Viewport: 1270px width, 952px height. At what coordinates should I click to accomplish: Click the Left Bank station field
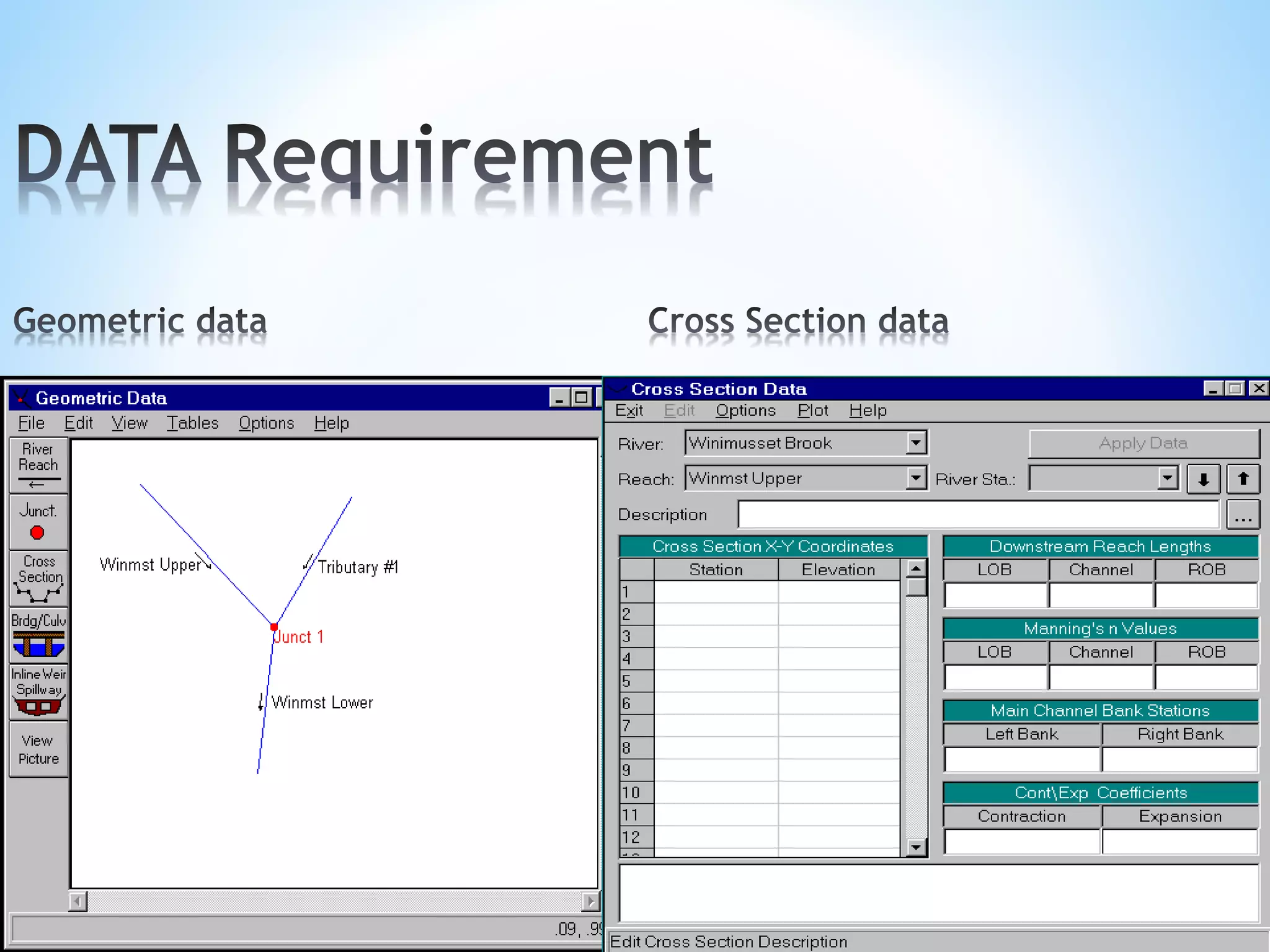pos(1021,759)
